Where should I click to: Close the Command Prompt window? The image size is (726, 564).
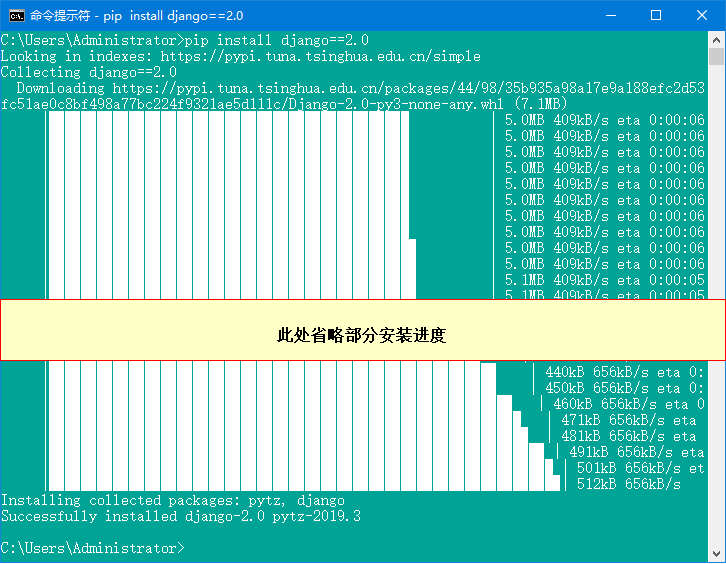pos(702,16)
